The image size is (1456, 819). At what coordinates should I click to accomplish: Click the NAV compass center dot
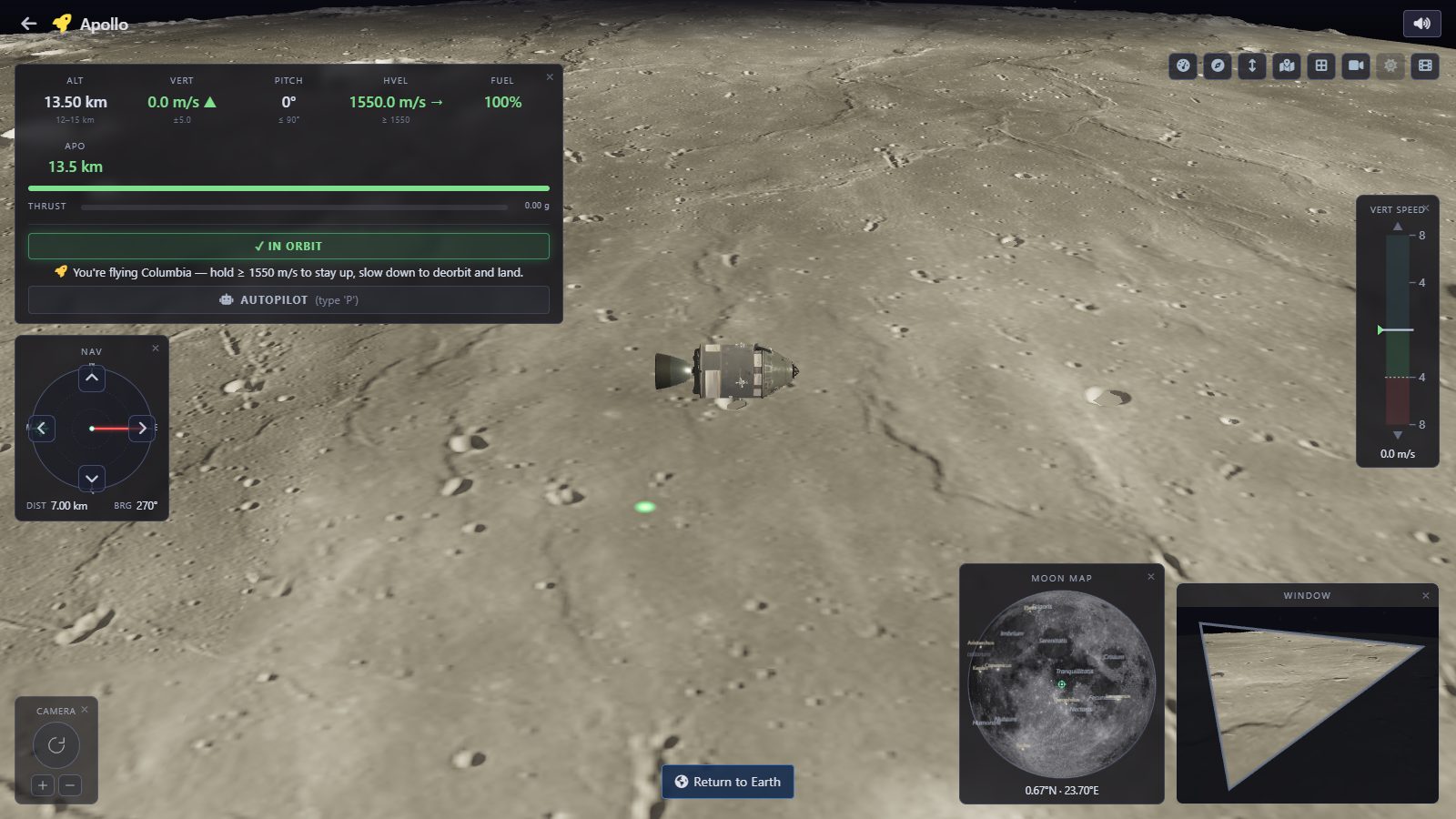(92, 428)
